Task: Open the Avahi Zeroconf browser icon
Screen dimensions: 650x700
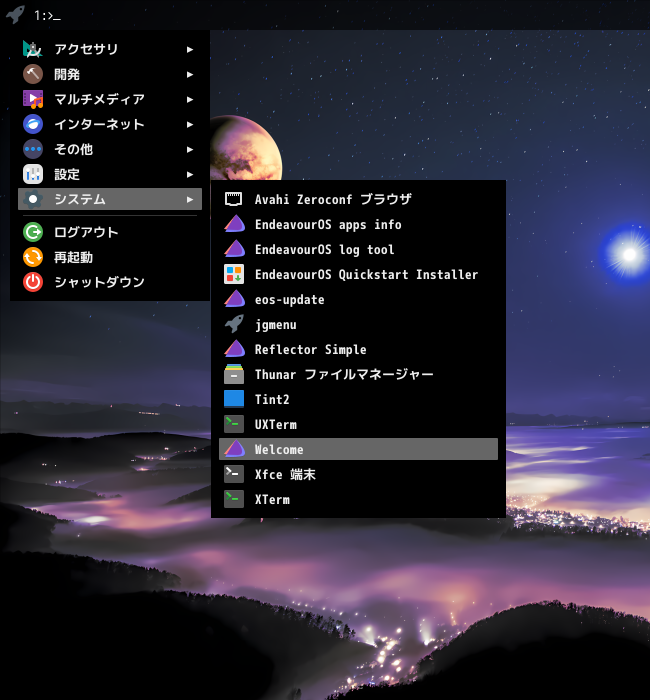Action: 233,199
